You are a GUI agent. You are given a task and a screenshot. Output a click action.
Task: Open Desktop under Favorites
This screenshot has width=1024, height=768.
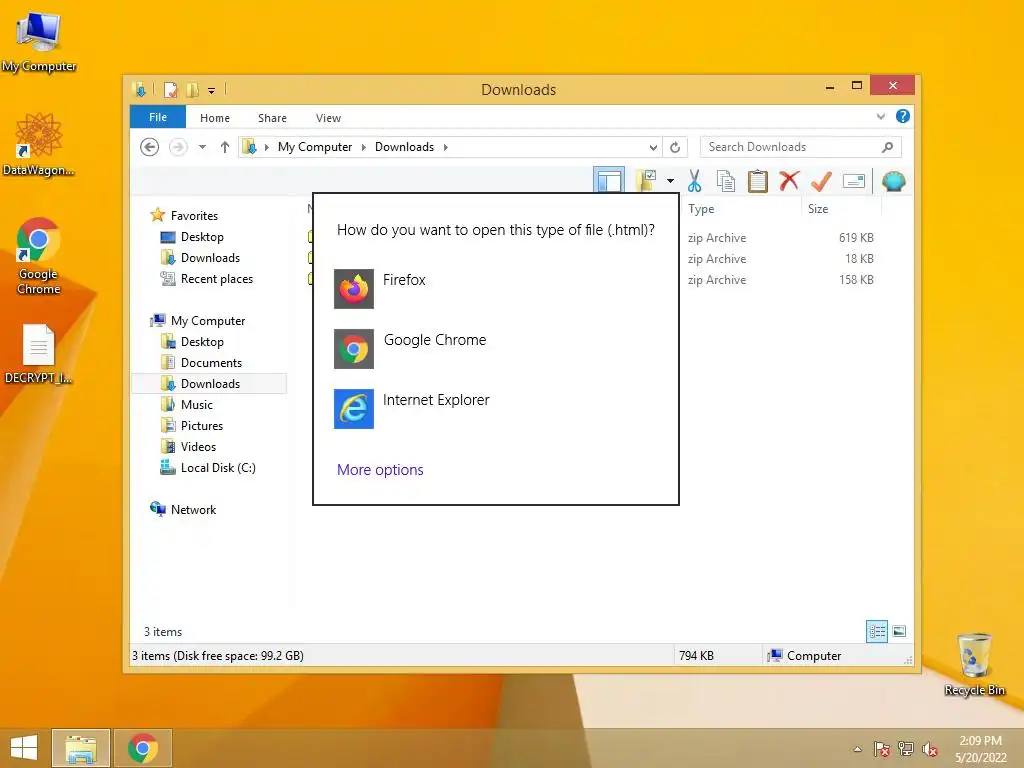pos(202,237)
